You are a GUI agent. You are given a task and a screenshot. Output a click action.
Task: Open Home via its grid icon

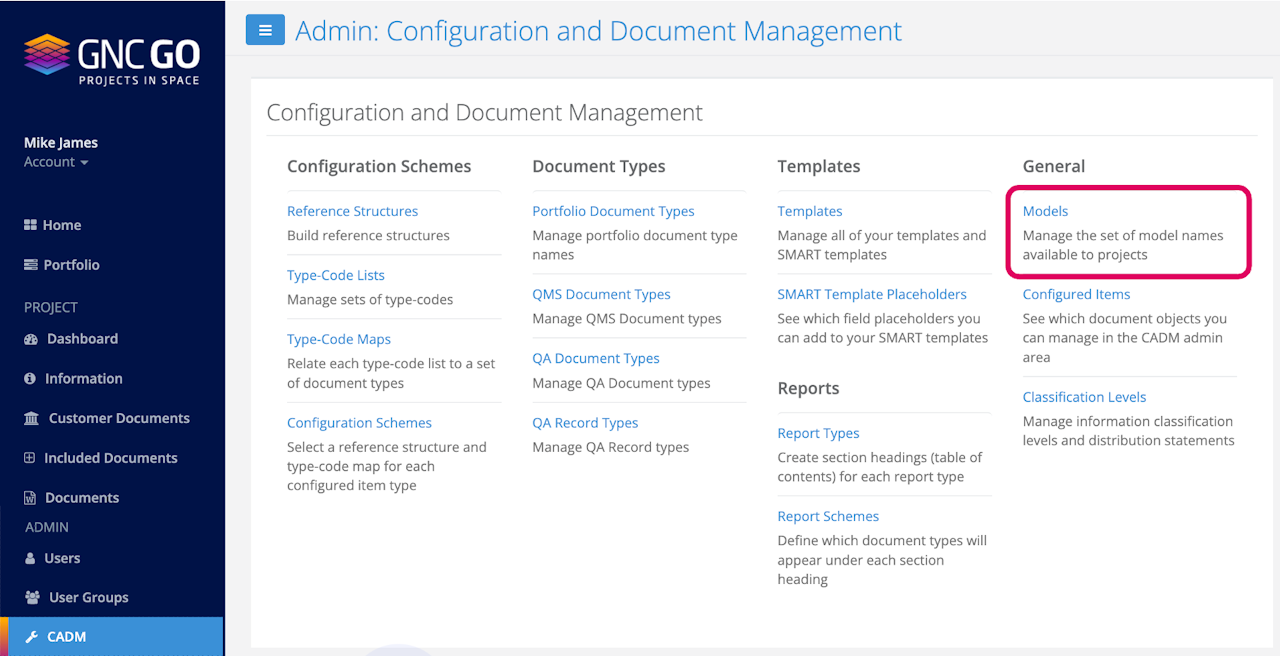[x=30, y=225]
